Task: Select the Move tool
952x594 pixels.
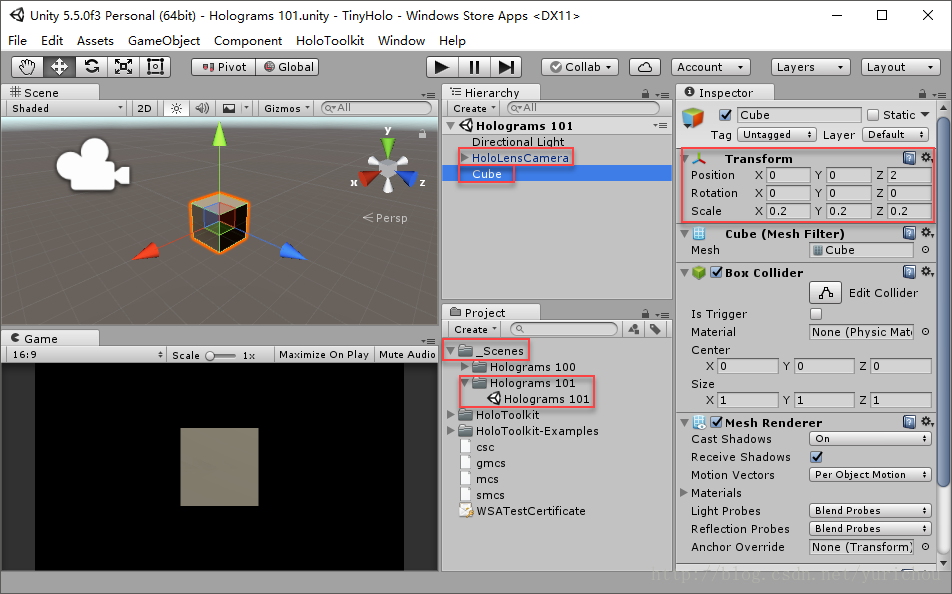Action: coord(60,67)
